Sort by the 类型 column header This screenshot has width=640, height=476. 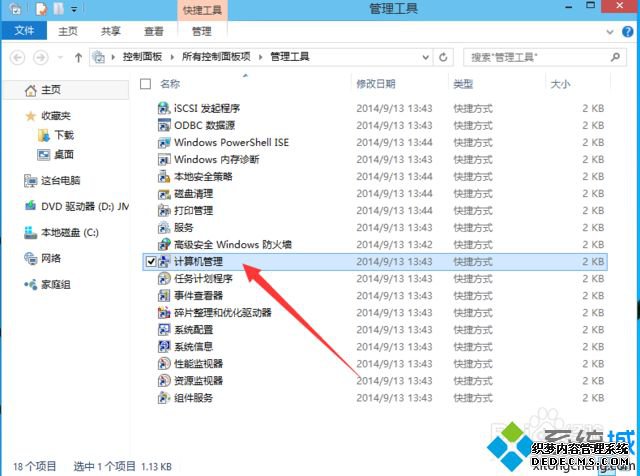pos(463,84)
